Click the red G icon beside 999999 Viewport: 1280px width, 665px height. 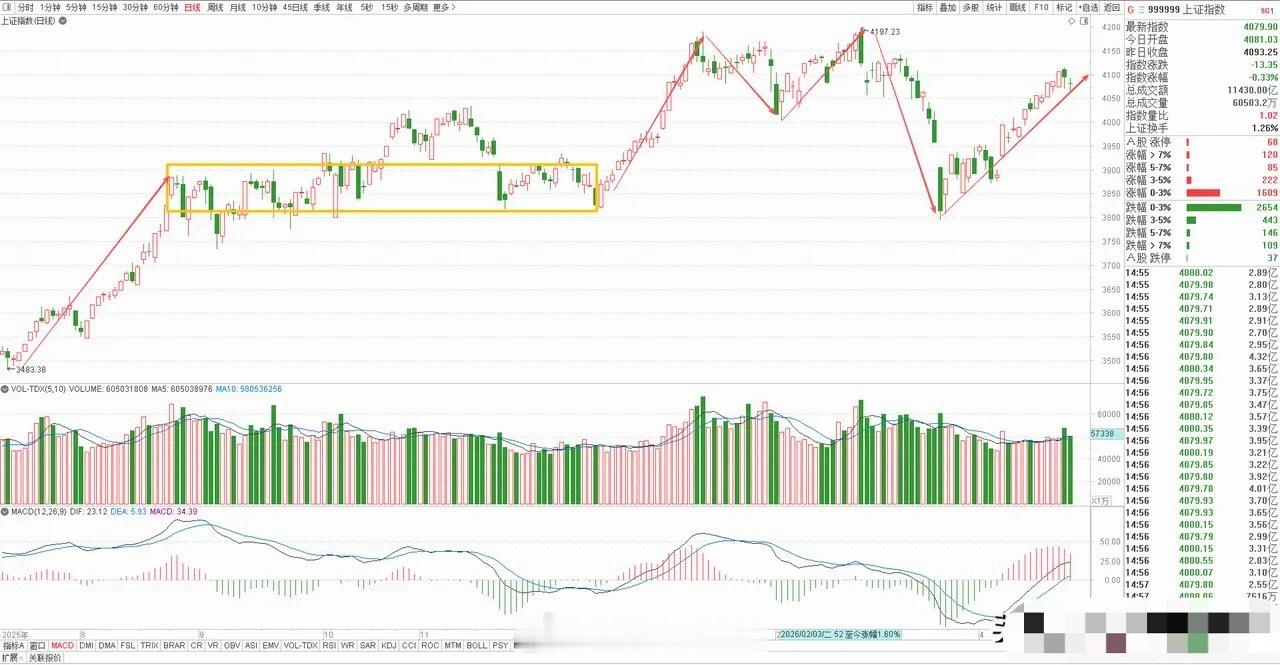[x=1131, y=10]
